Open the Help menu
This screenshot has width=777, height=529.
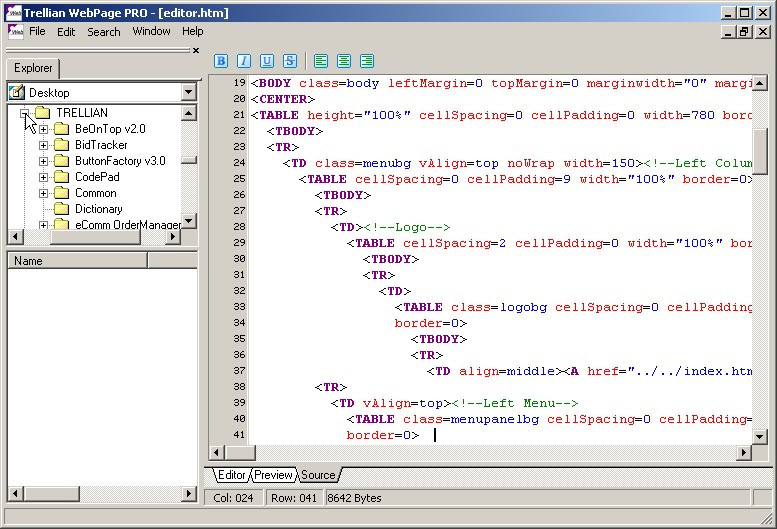pyautogui.click(x=192, y=31)
